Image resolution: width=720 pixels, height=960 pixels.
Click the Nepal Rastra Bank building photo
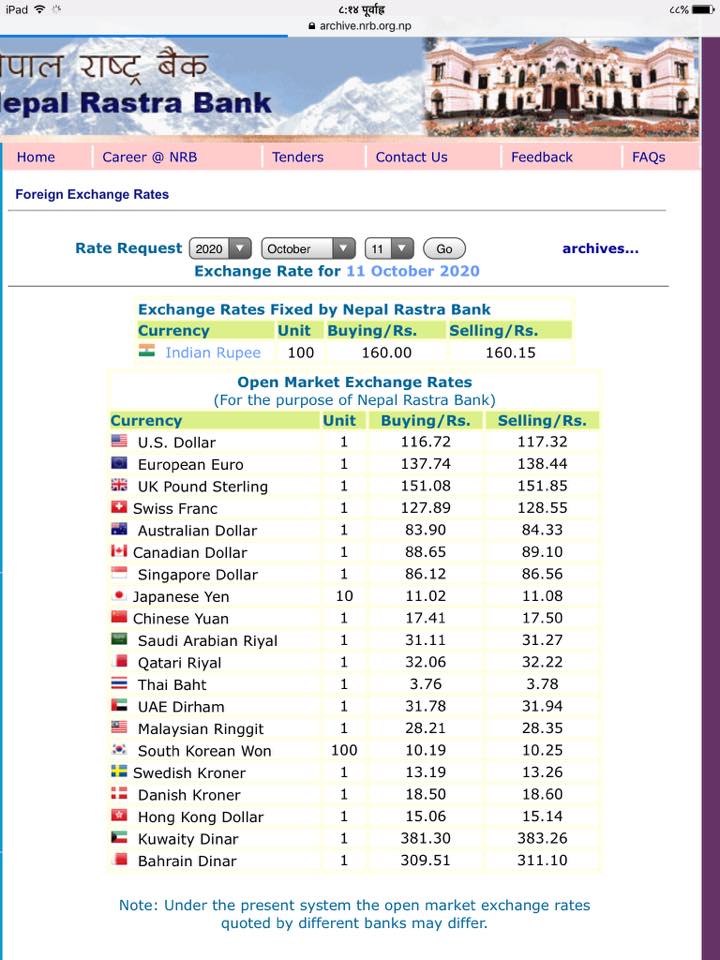561,87
